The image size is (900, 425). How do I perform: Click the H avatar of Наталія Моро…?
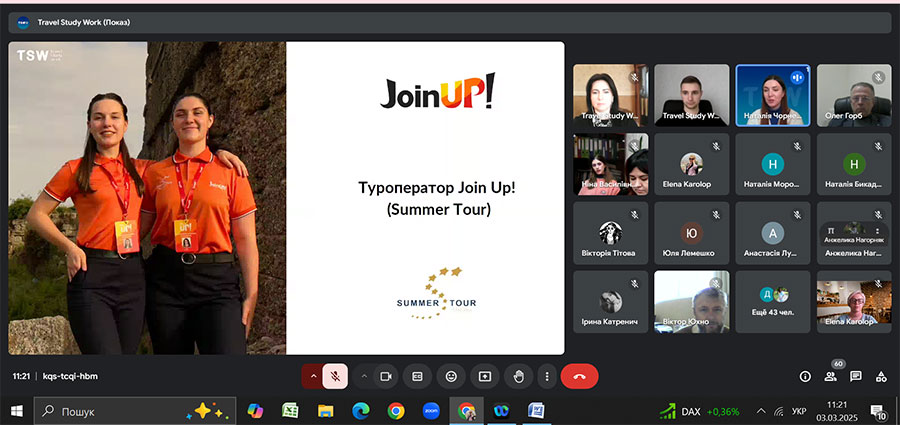click(x=773, y=164)
